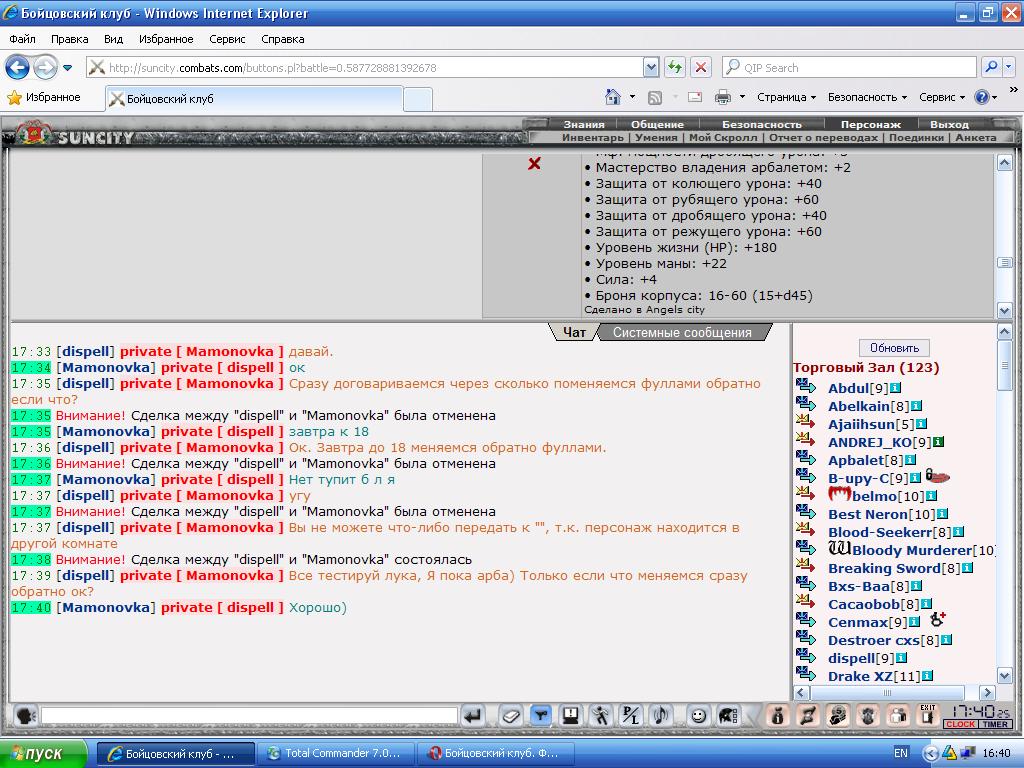This screenshot has height=768, width=1024.
Task: Click the eraser clear-chat icon
Action: tap(510, 716)
